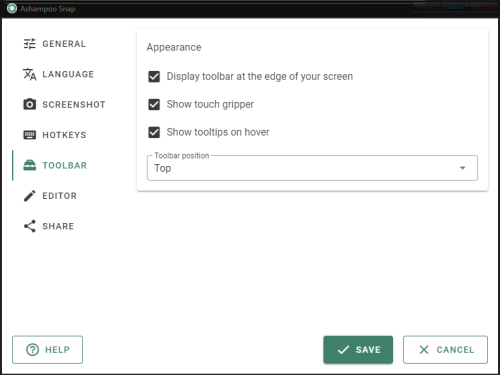Select the LANGUAGE label in the sidebar
Screen dimensions: 500x375
pyautogui.click(x=68, y=74)
